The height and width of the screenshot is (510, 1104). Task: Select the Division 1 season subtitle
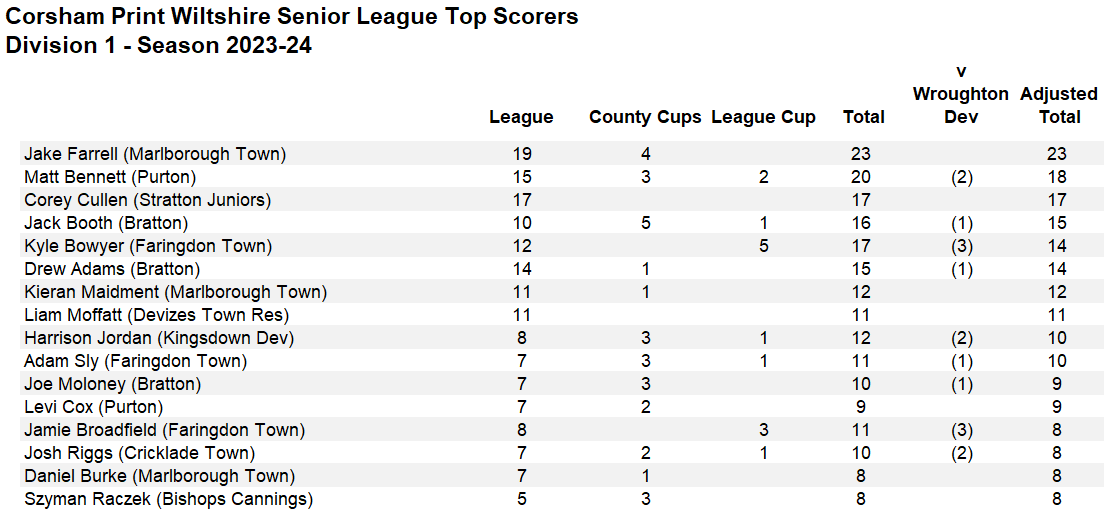[159, 45]
